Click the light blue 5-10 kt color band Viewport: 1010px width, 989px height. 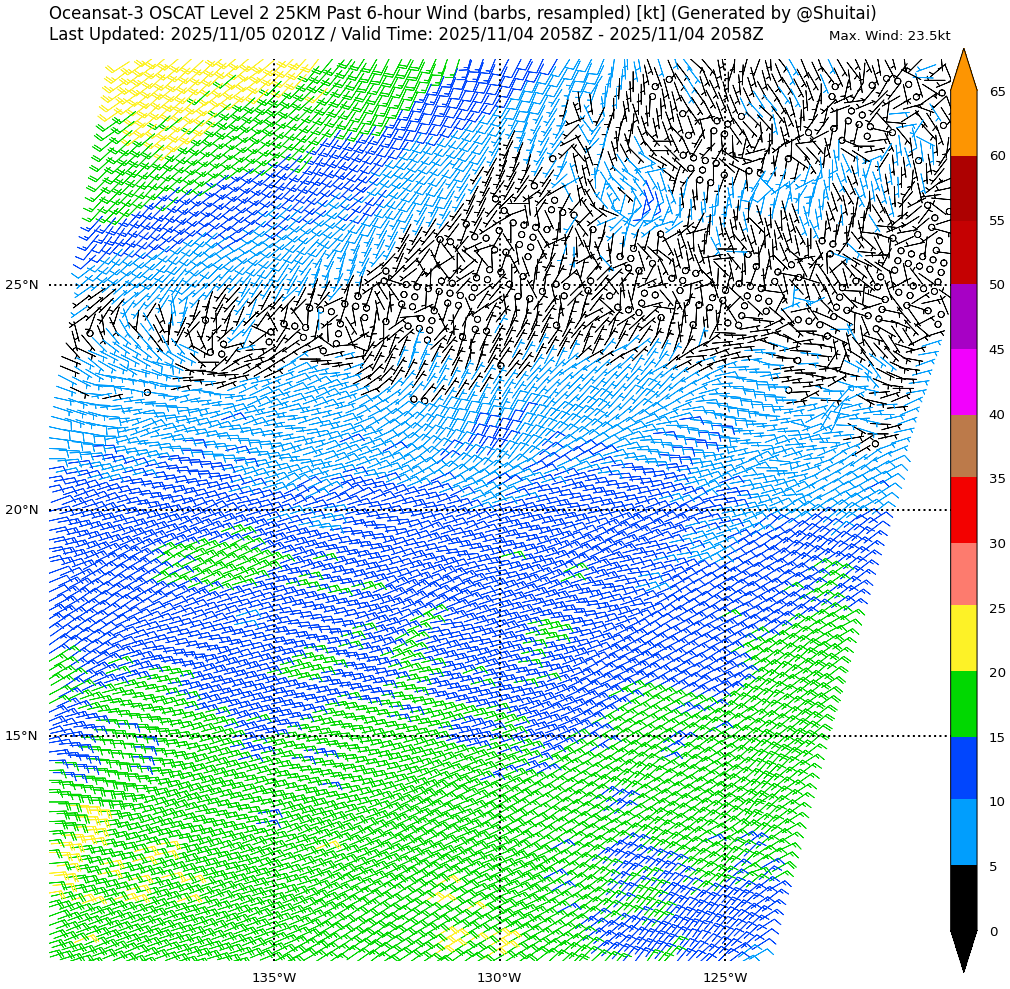(963, 832)
